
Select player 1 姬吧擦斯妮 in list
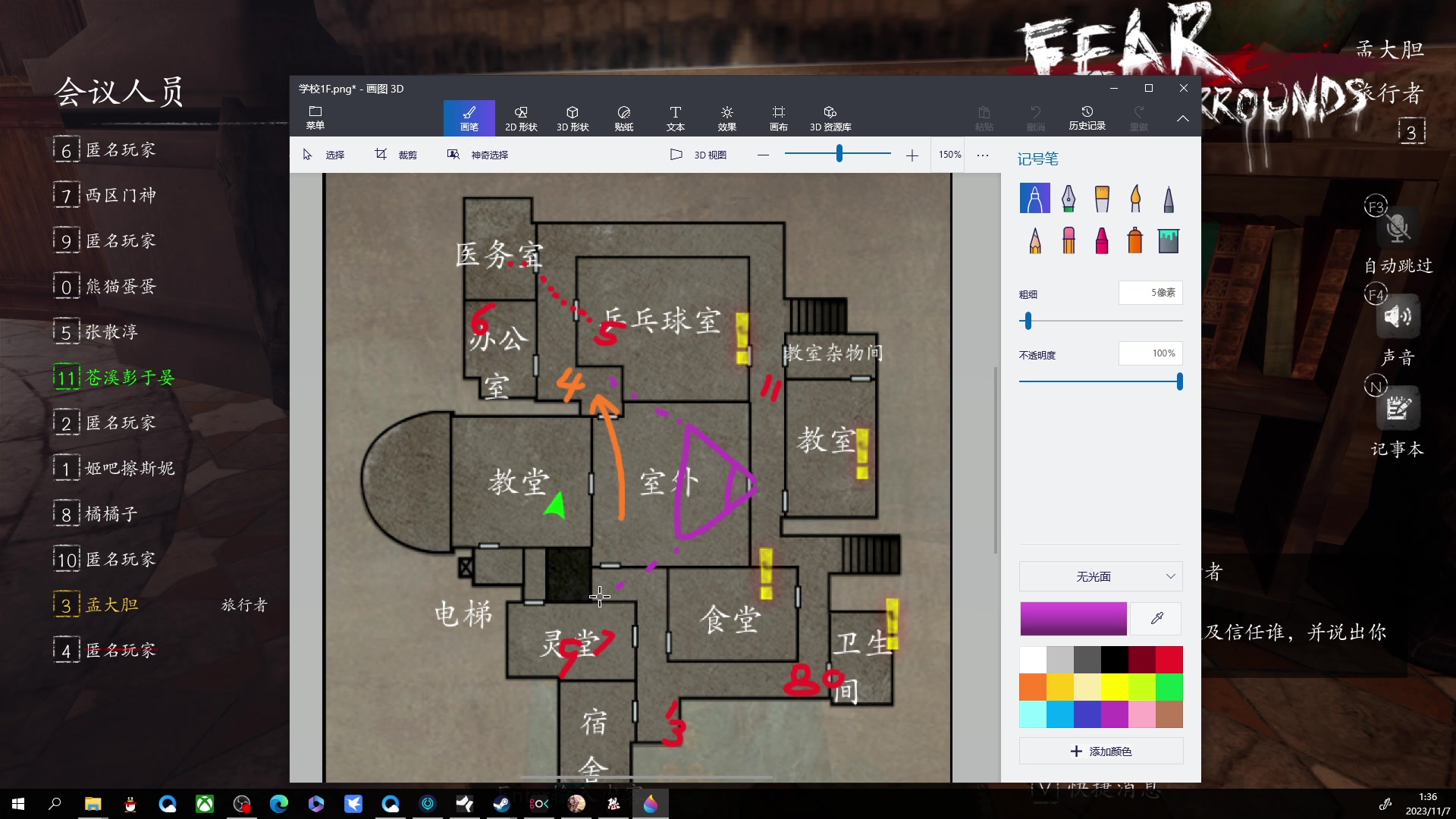[x=114, y=469]
